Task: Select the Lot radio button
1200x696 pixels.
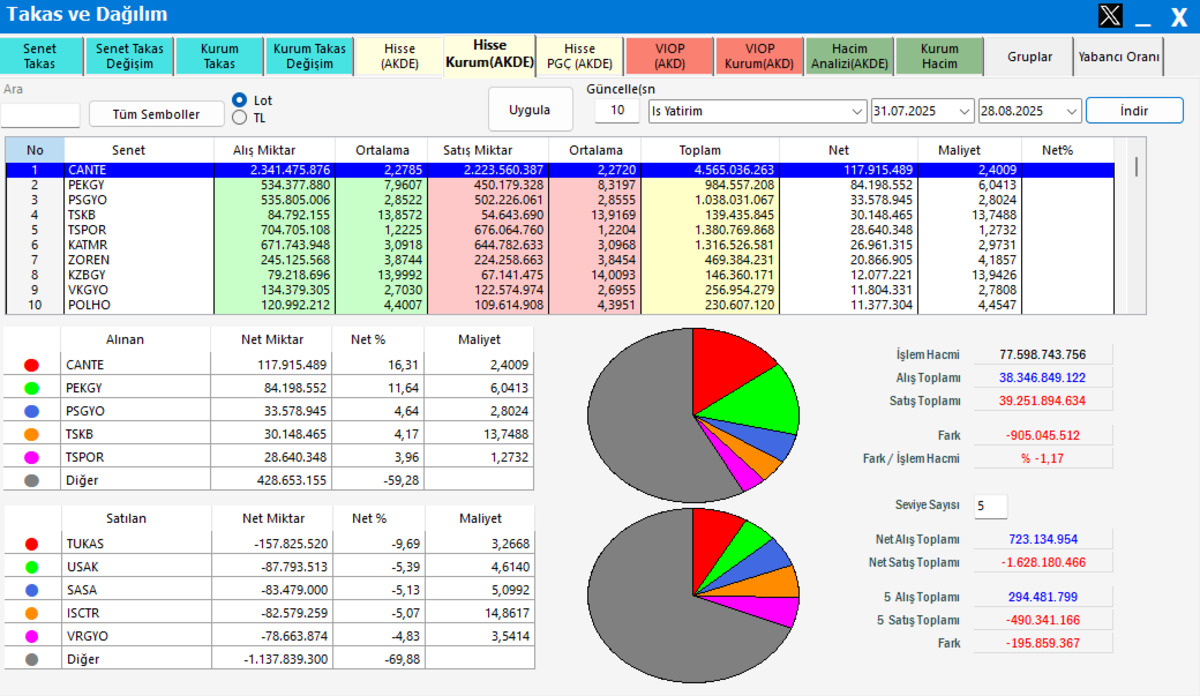Action: [239, 100]
